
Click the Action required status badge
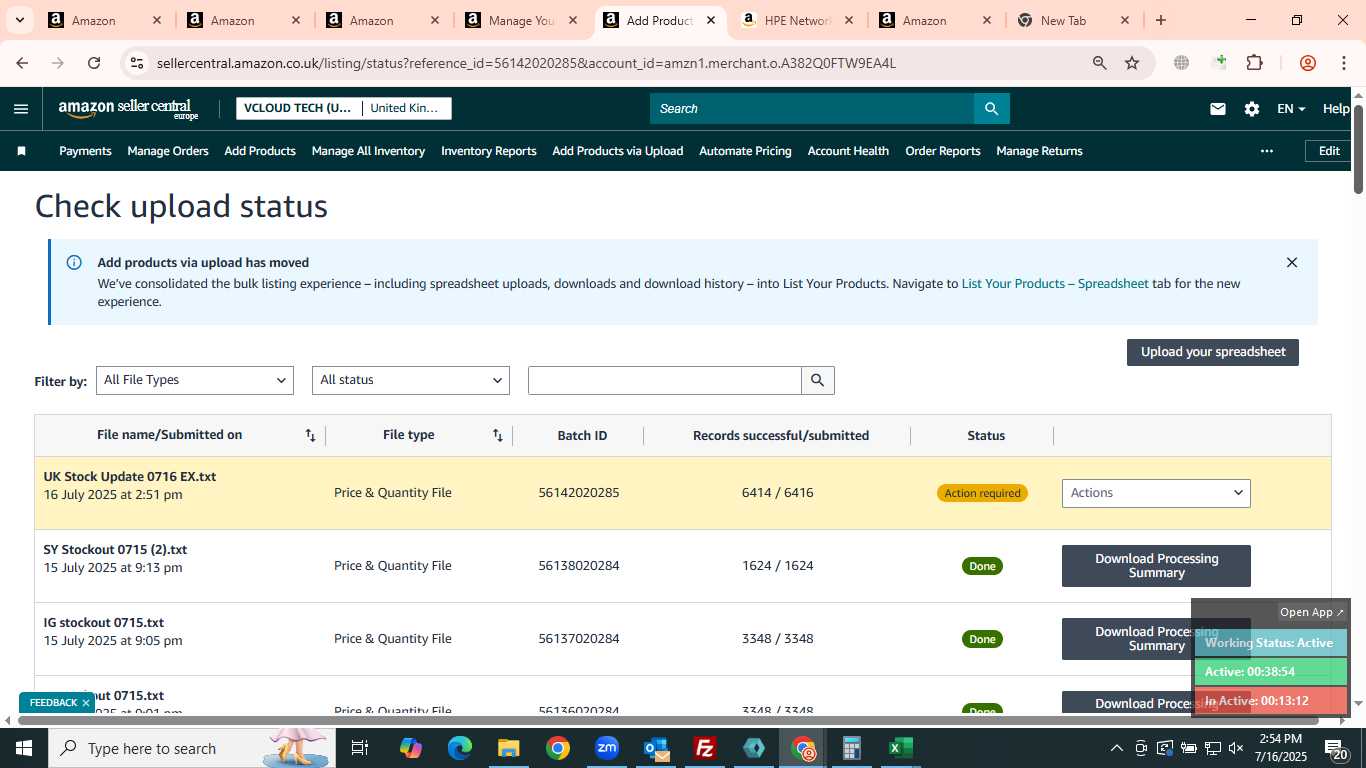tap(982, 493)
